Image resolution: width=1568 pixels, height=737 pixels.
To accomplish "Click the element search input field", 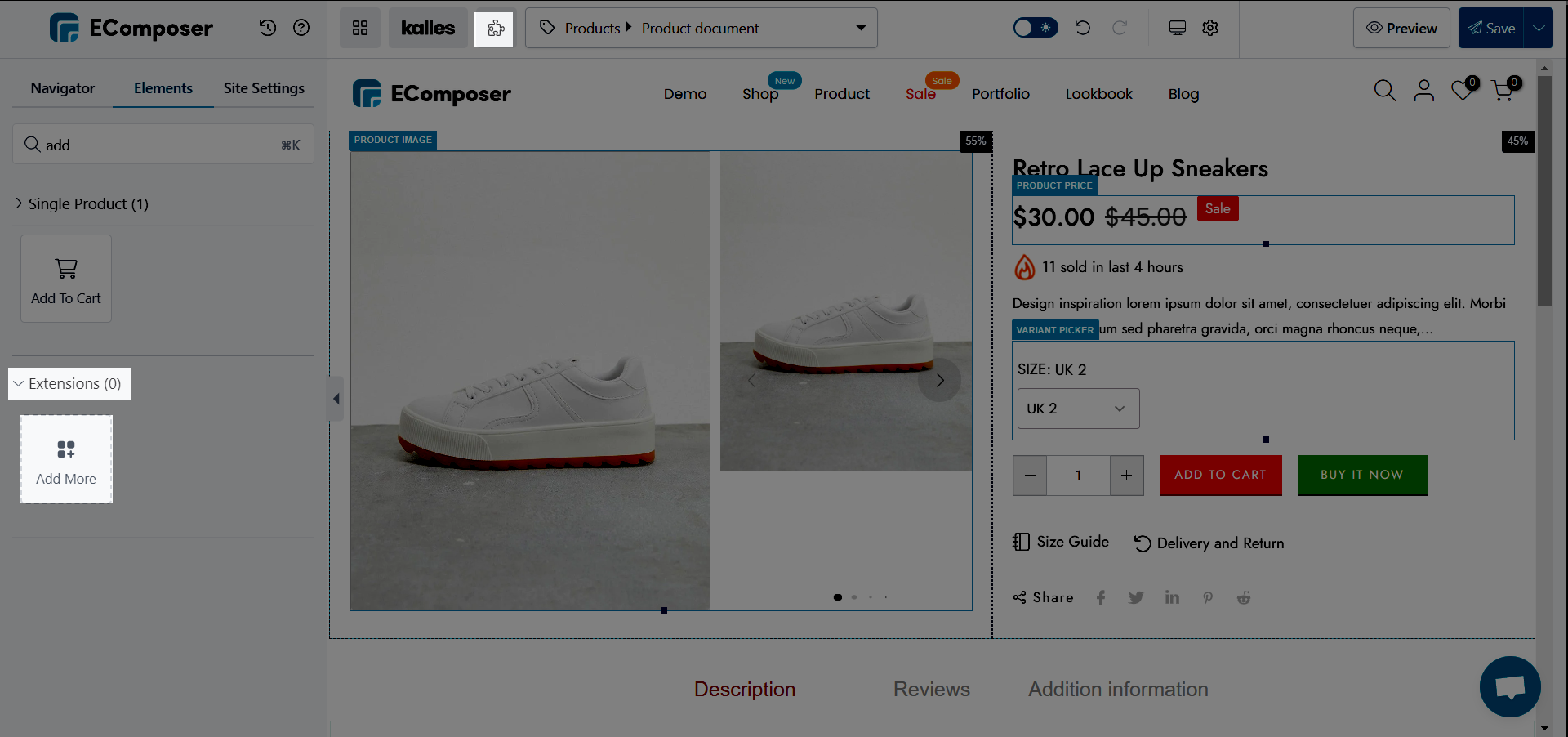I will click(x=163, y=145).
